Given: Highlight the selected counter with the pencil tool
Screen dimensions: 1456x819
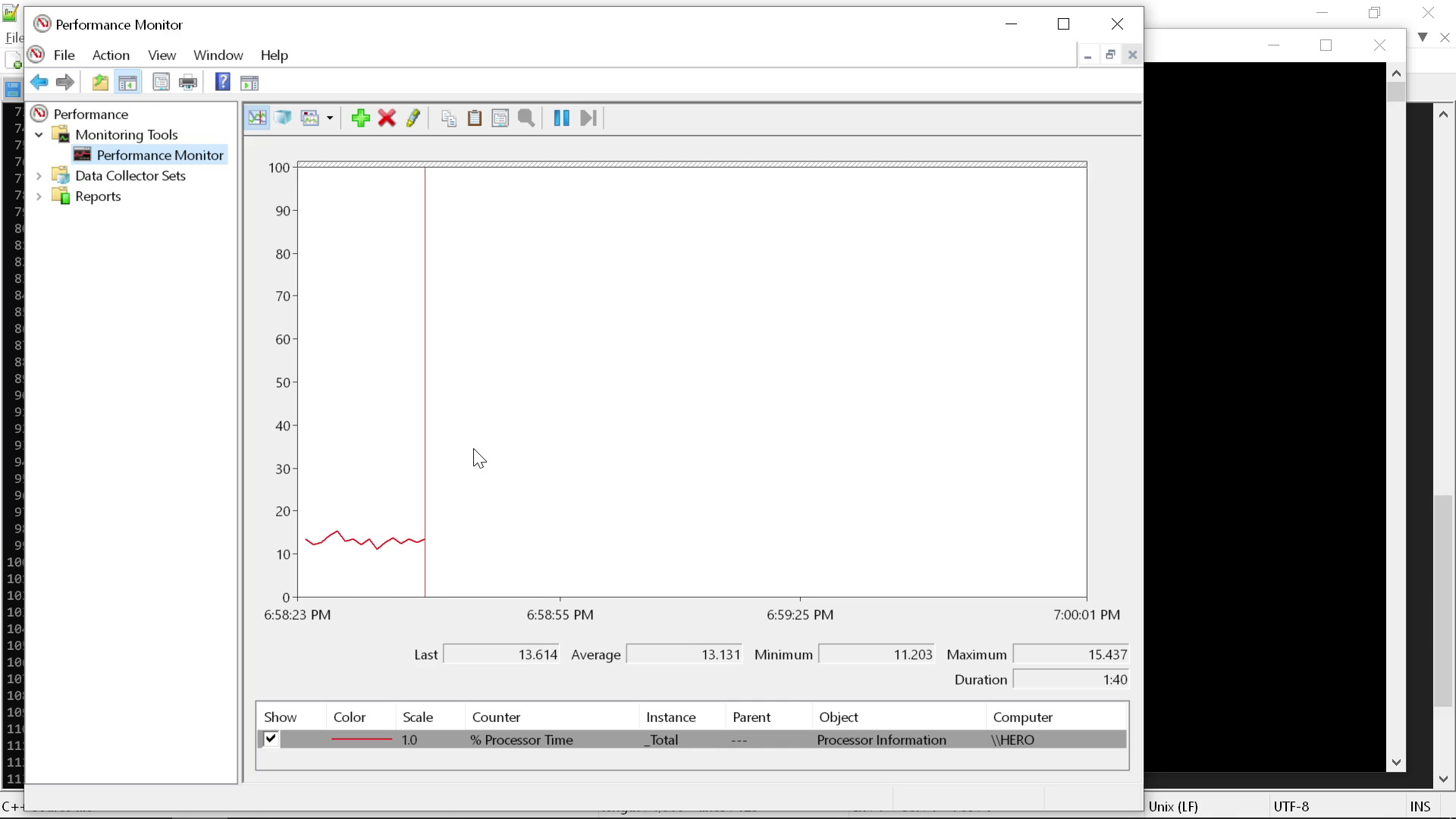Looking at the screenshot, I should pyautogui.click(x=413, y=118).
